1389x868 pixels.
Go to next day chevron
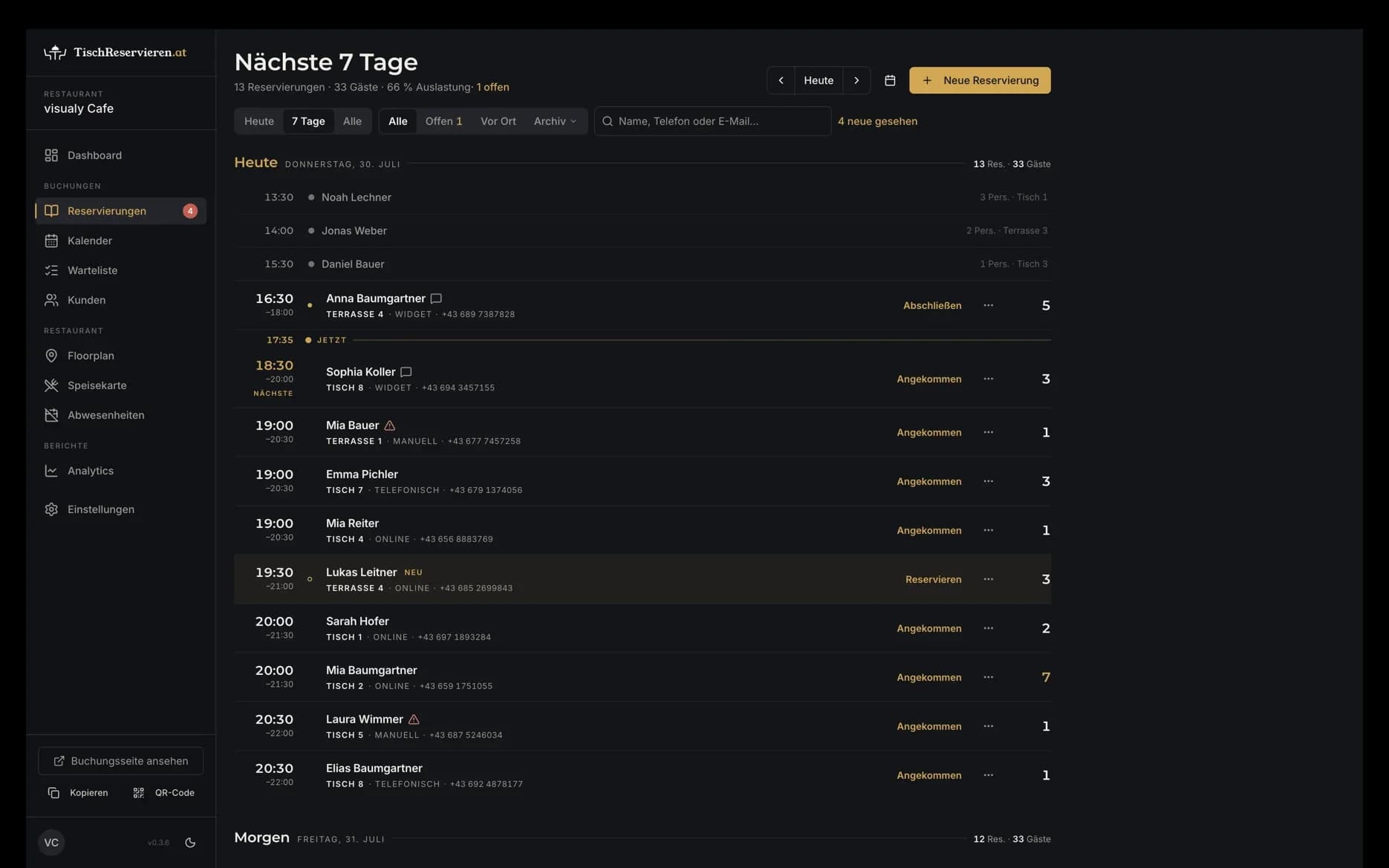(856, 80)
